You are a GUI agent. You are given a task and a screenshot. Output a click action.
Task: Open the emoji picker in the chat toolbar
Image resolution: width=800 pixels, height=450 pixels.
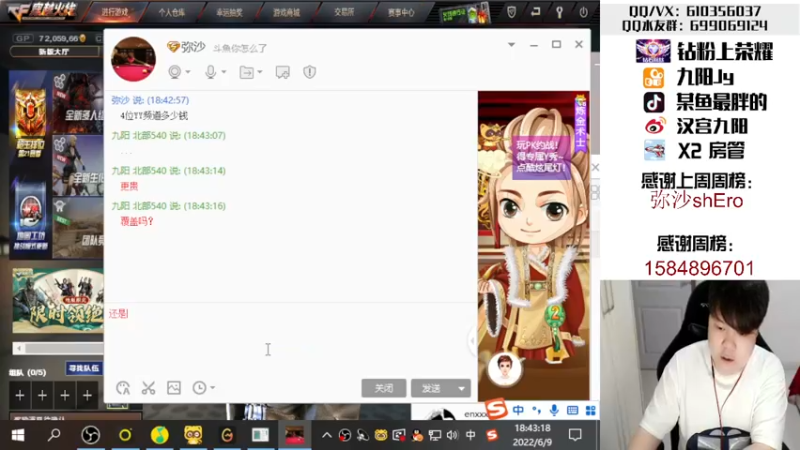(123, 388)
